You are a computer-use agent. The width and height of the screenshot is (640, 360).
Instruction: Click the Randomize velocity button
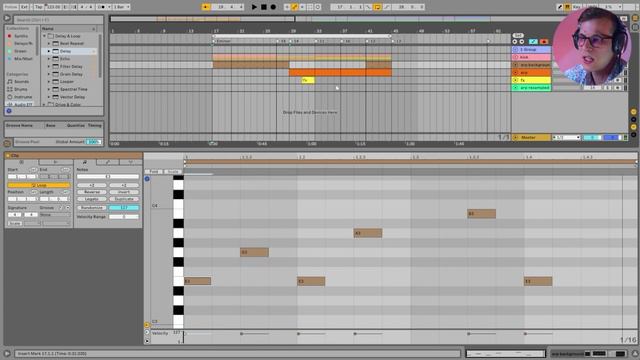(x=91, y=208)
